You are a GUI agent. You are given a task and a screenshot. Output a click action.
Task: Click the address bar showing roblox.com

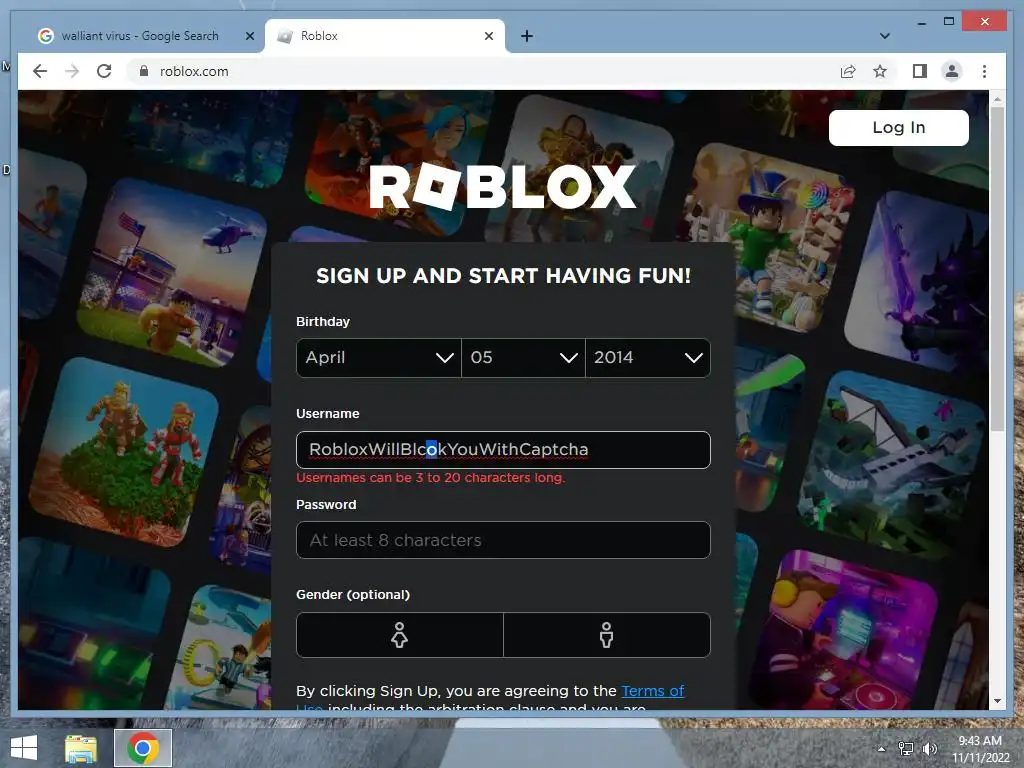tap(483, 71)
